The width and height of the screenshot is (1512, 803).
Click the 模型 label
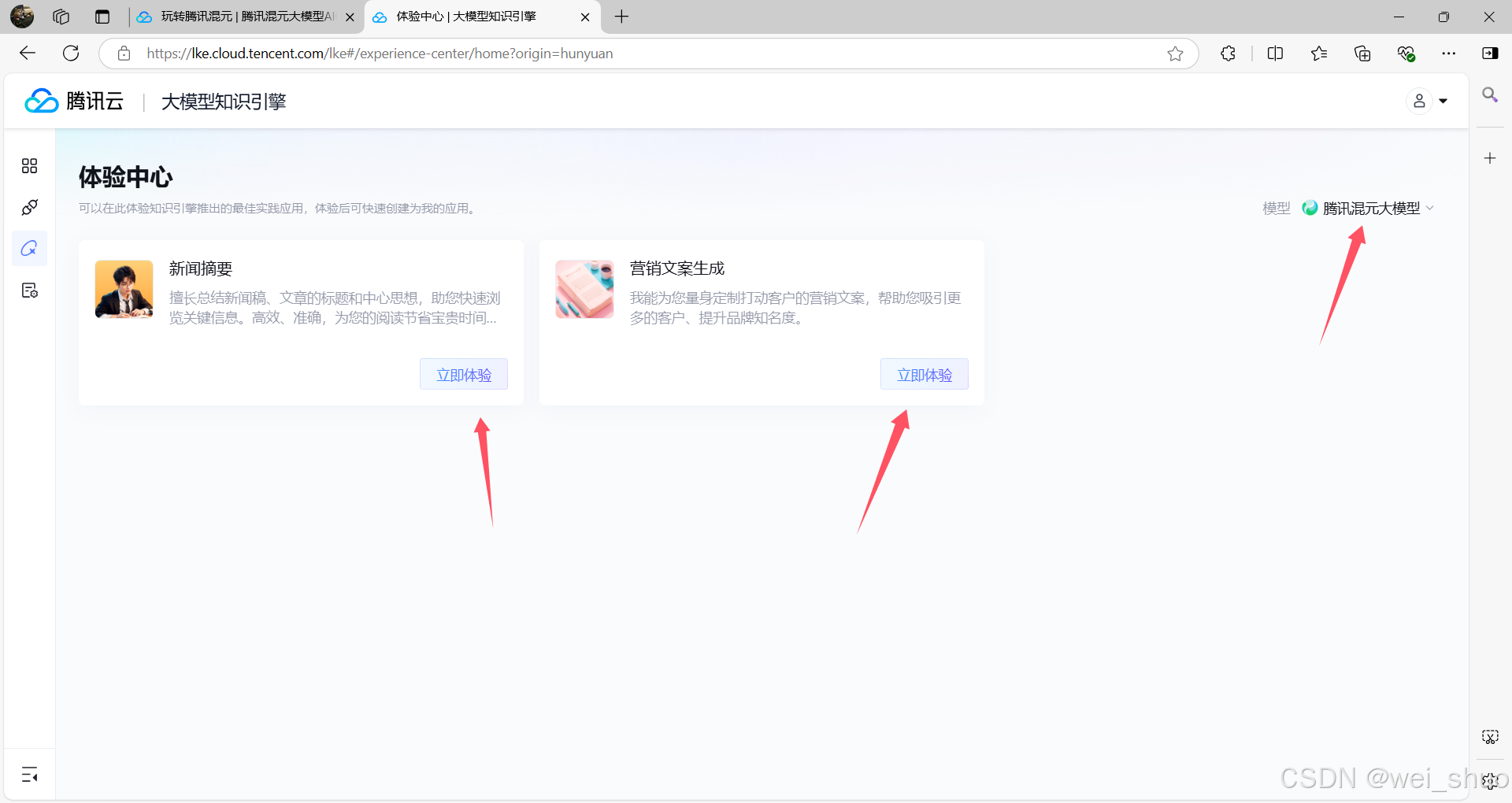[1277, 208]
